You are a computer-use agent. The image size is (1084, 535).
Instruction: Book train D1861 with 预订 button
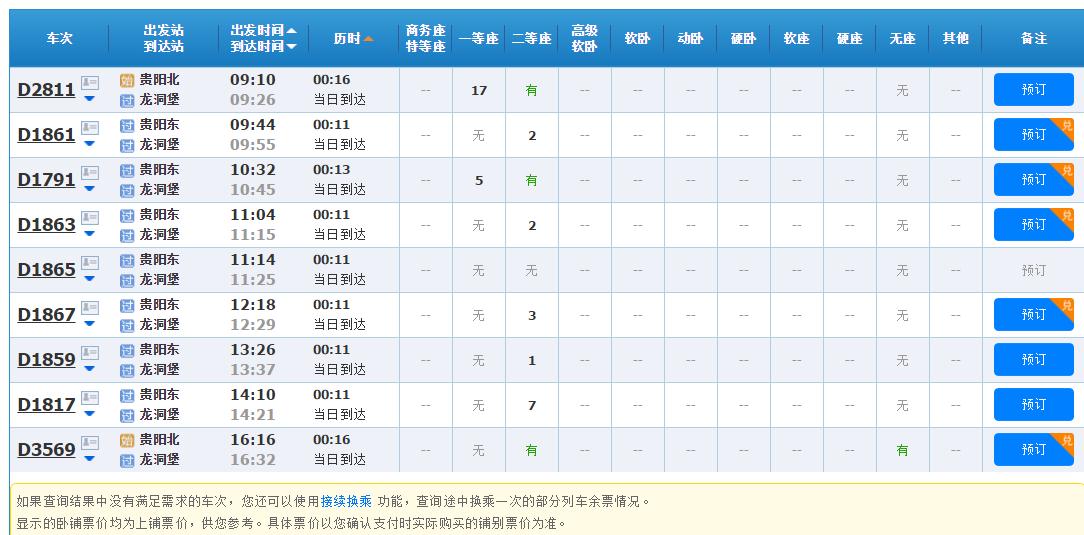click(1034, 135)
